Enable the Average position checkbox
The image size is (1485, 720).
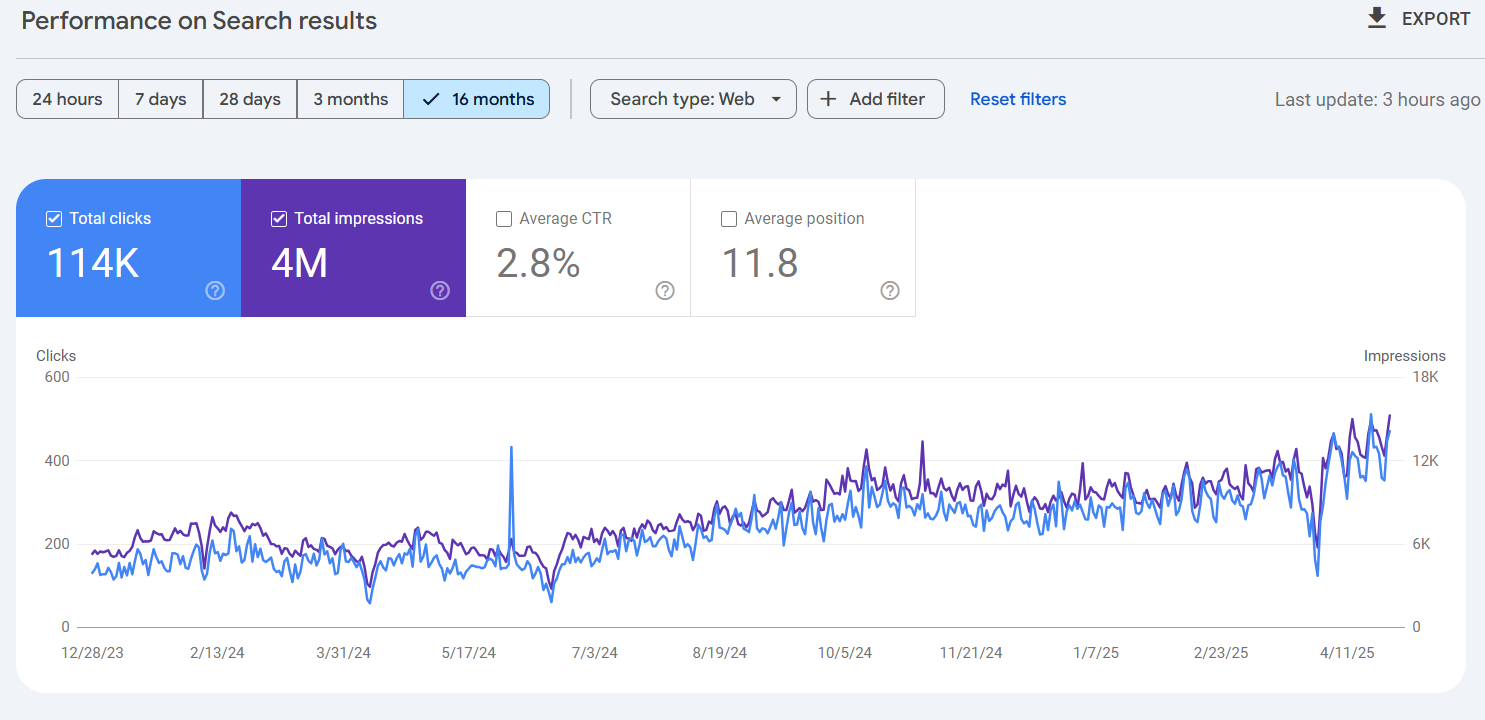click(x=729, y=219)
